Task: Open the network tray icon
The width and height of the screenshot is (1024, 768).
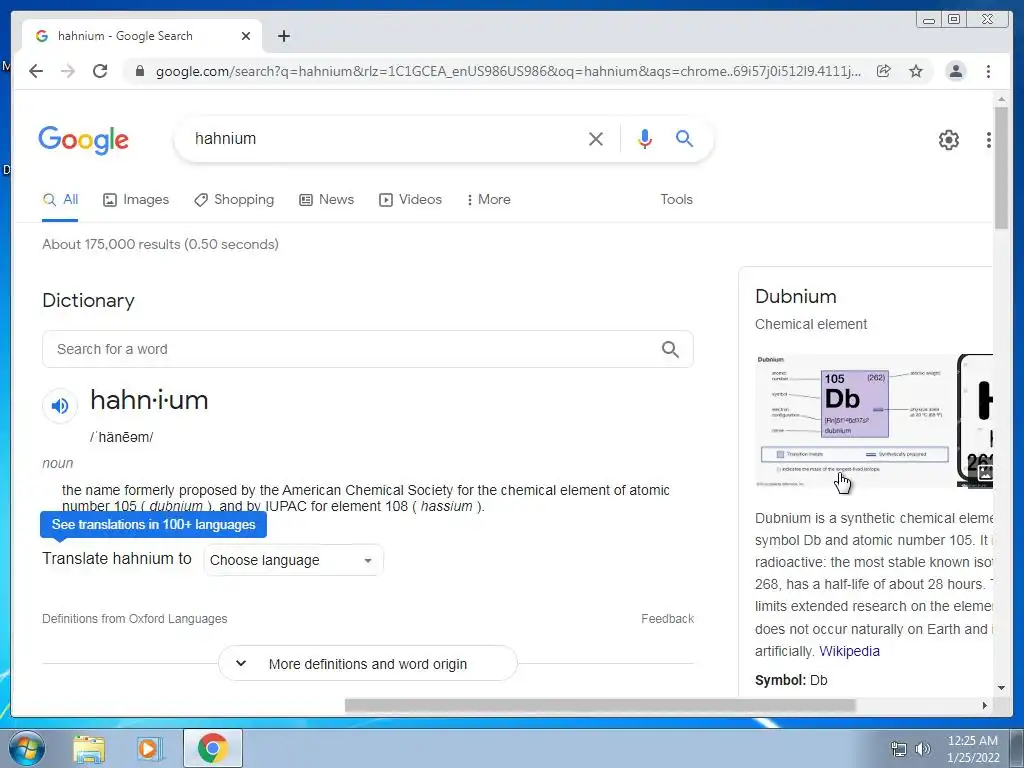Action: (899, 749)
